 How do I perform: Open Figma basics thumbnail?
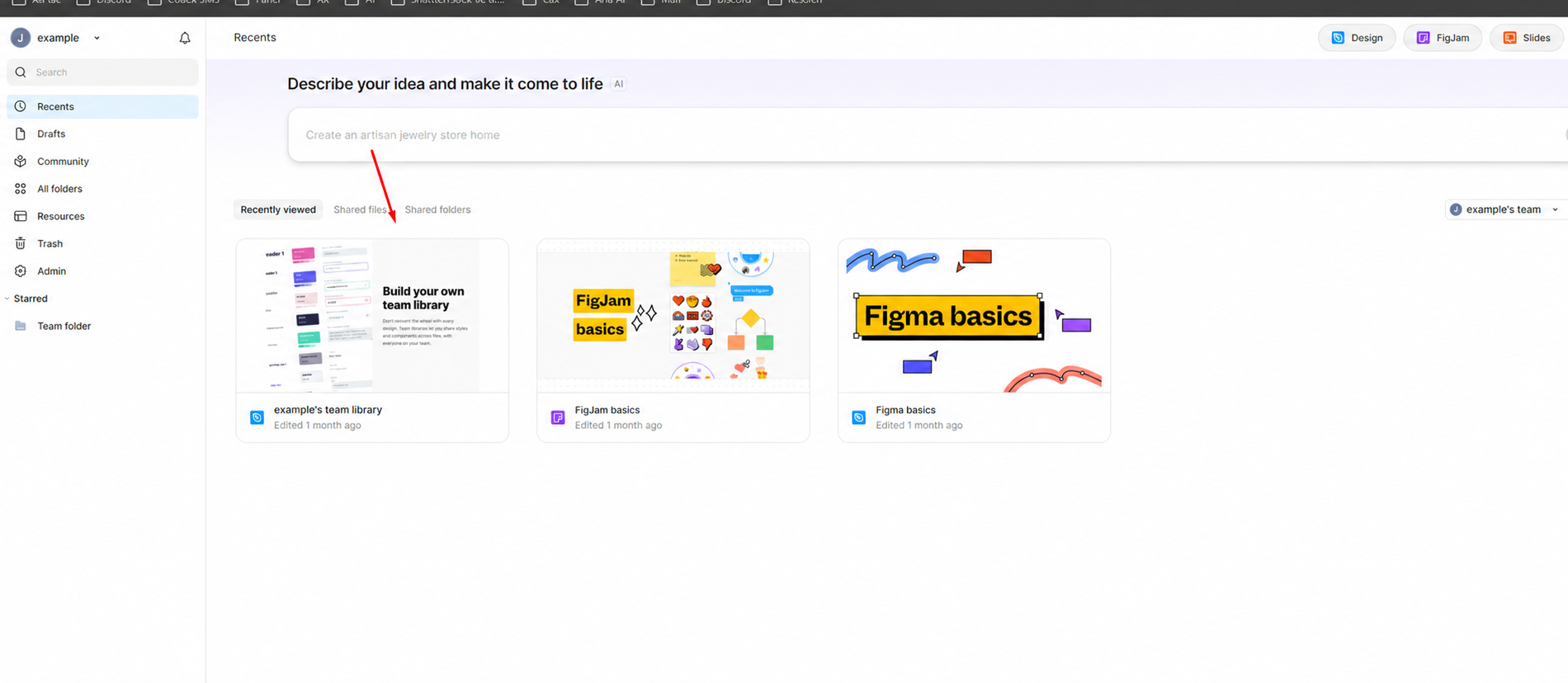[x=974, y=316]
